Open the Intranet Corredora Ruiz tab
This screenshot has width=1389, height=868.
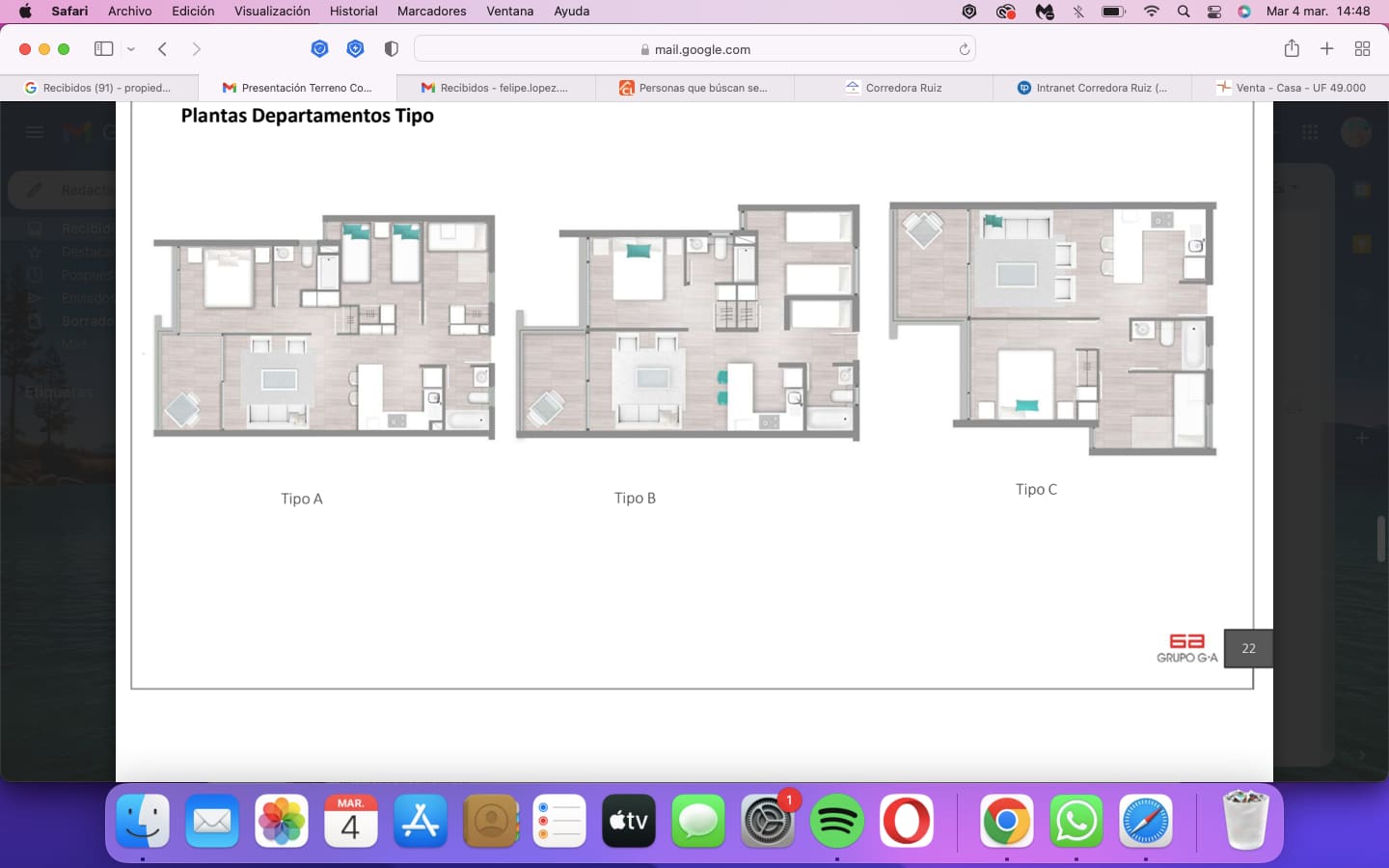point(1093,88)
